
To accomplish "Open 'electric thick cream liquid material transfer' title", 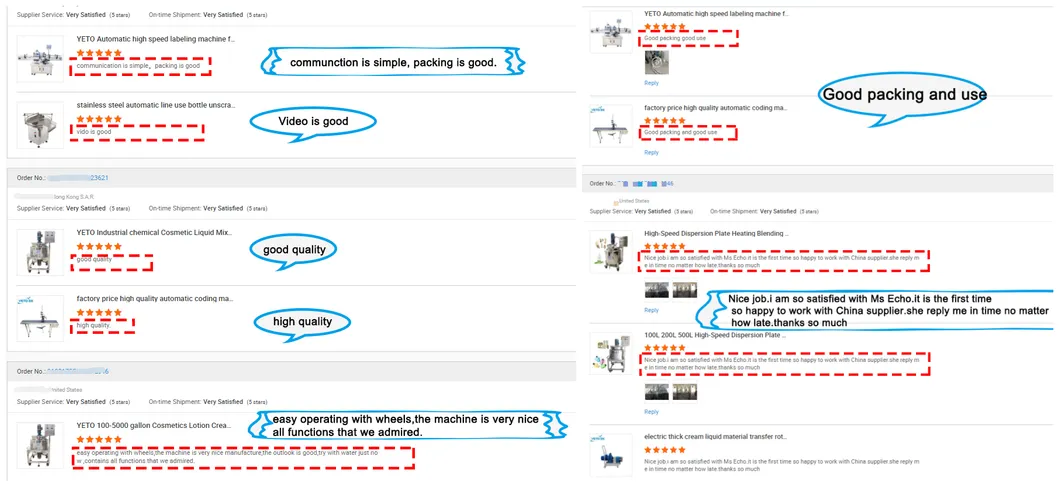I will [x=715, y=437].
